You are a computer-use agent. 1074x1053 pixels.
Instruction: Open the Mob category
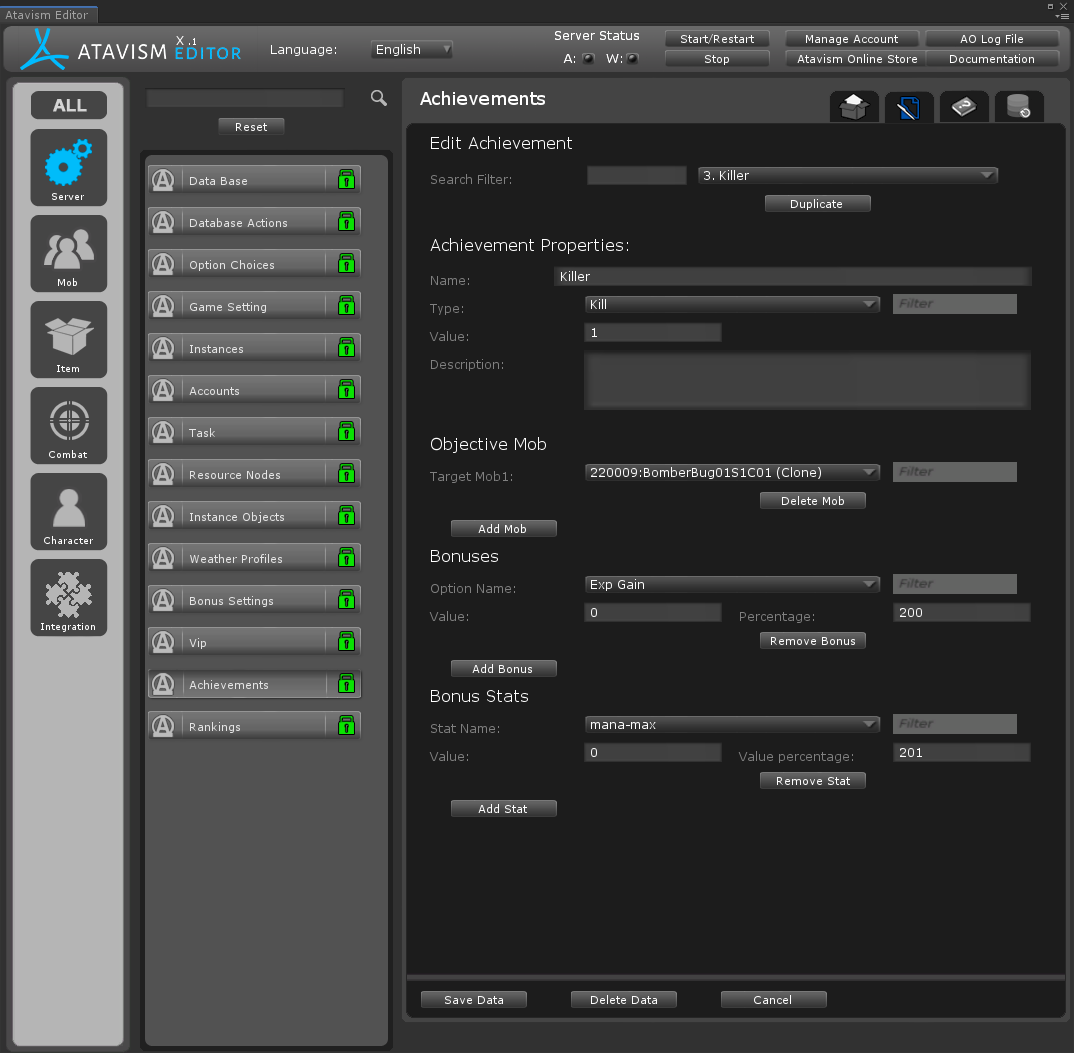[68, 252]
